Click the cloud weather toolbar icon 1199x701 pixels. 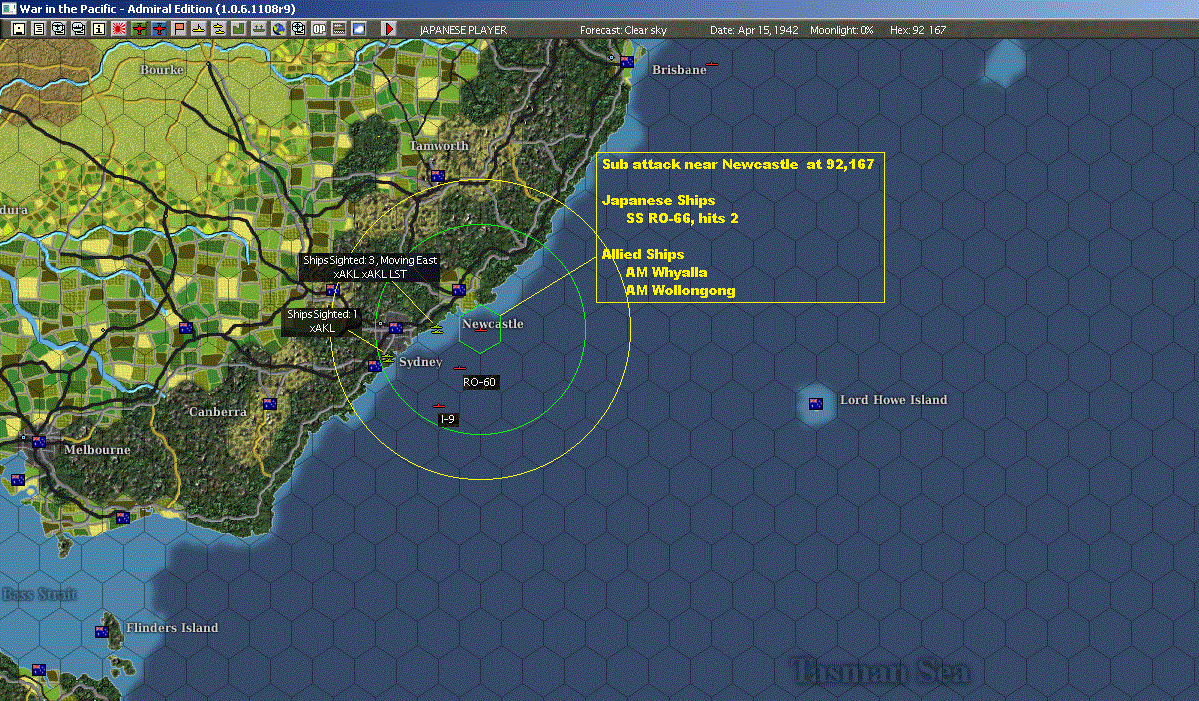[359, 29]
